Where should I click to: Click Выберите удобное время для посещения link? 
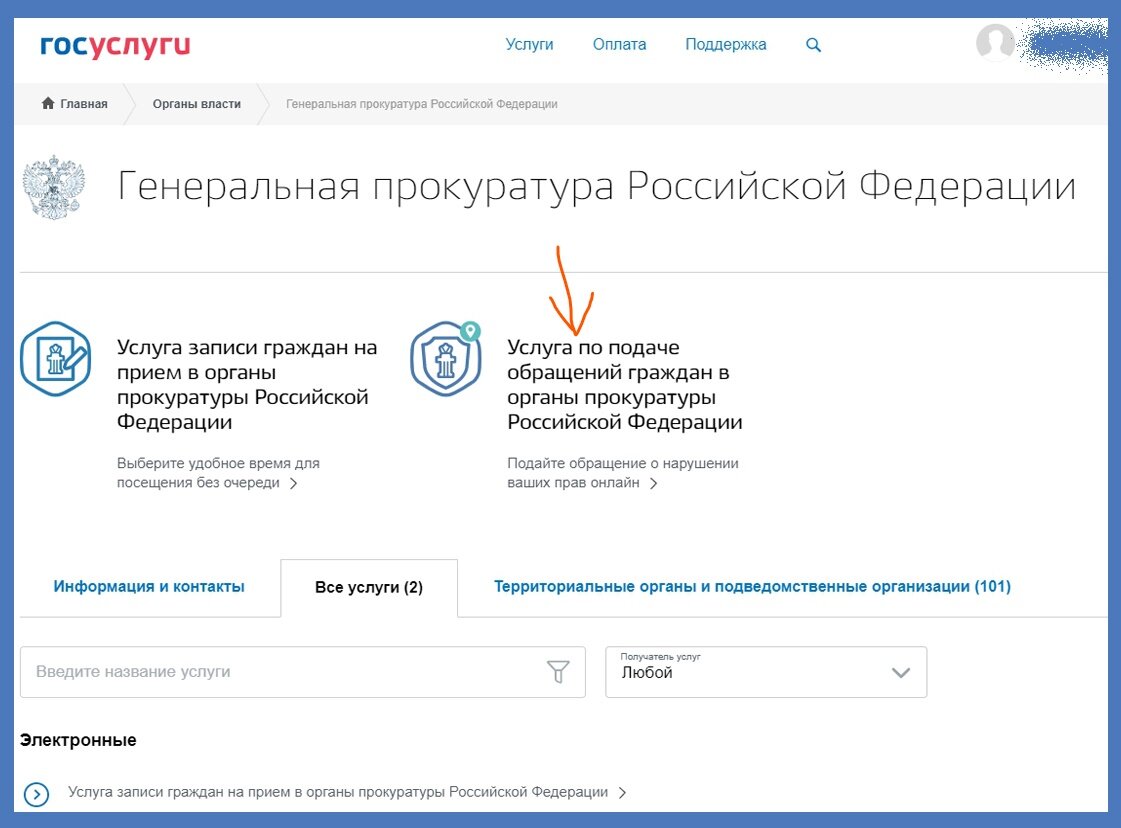(218, 473)
